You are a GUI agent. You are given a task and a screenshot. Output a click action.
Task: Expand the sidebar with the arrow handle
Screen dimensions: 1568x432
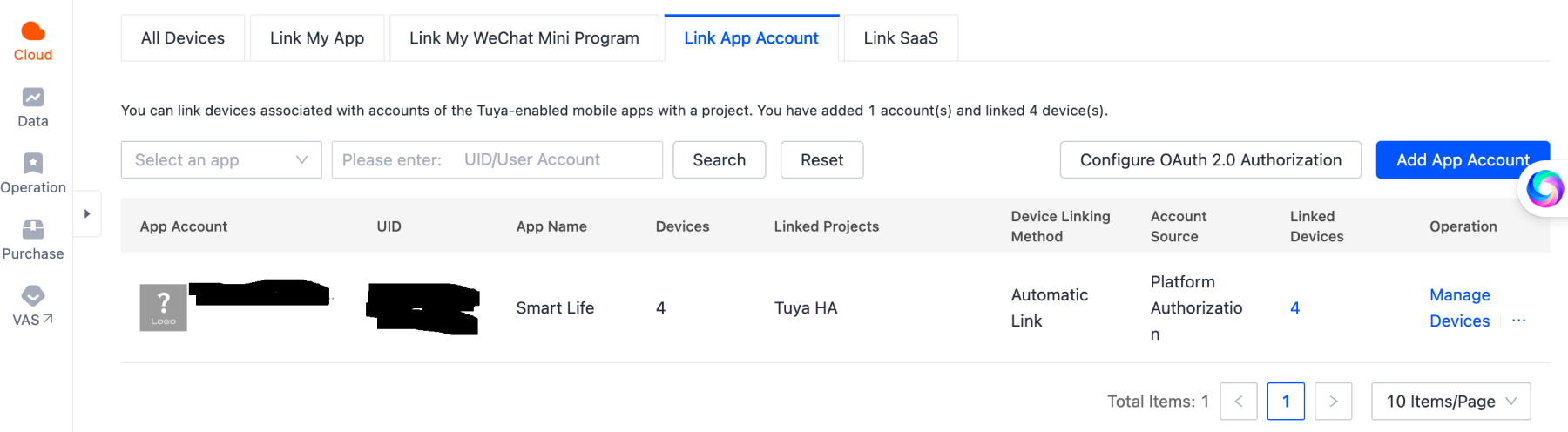(87, 213)
